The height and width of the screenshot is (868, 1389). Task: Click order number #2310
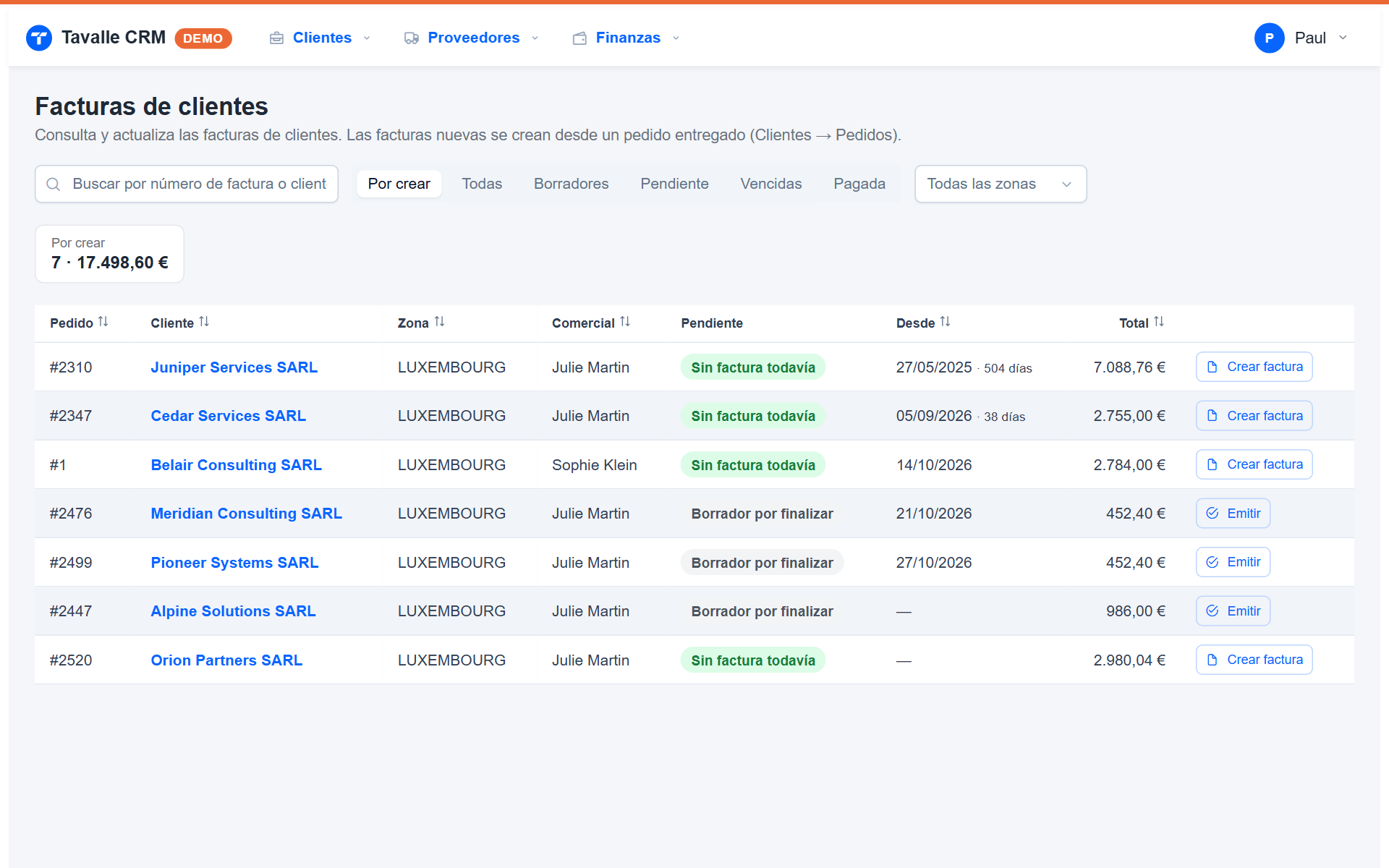click(71, 367)
